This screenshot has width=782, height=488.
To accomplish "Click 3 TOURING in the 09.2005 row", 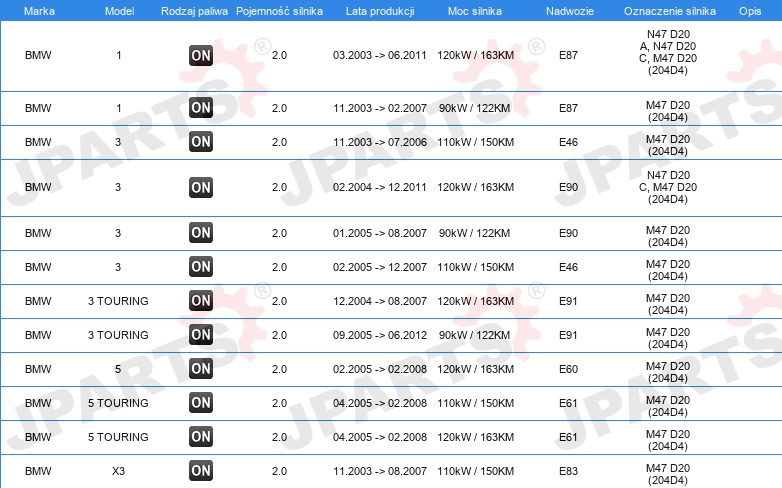I will pos(118,335).
